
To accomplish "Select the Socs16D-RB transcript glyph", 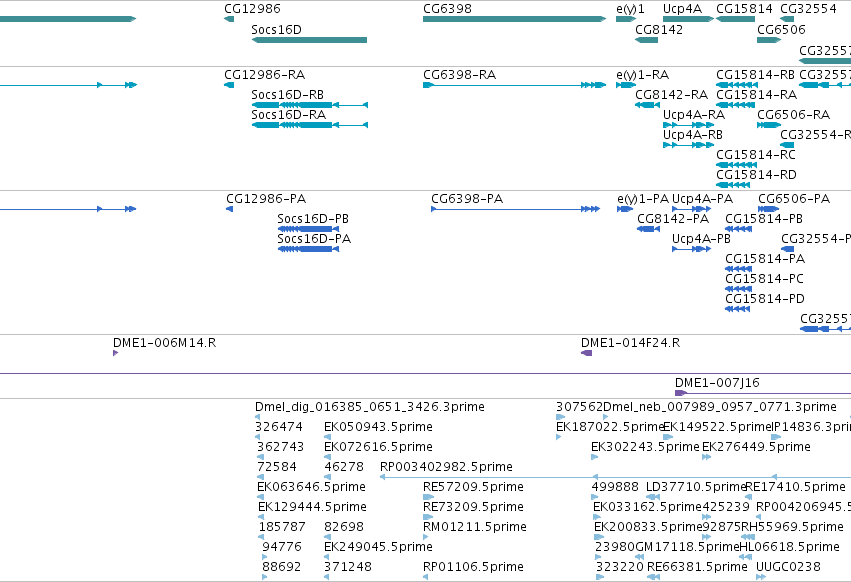I will tap(310, 105).
